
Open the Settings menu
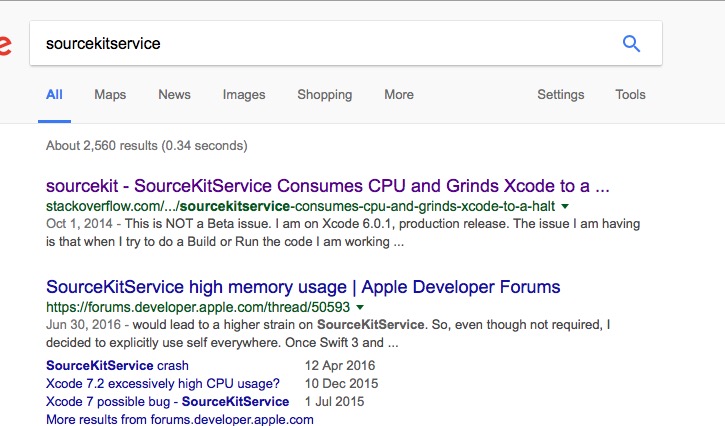560,95
